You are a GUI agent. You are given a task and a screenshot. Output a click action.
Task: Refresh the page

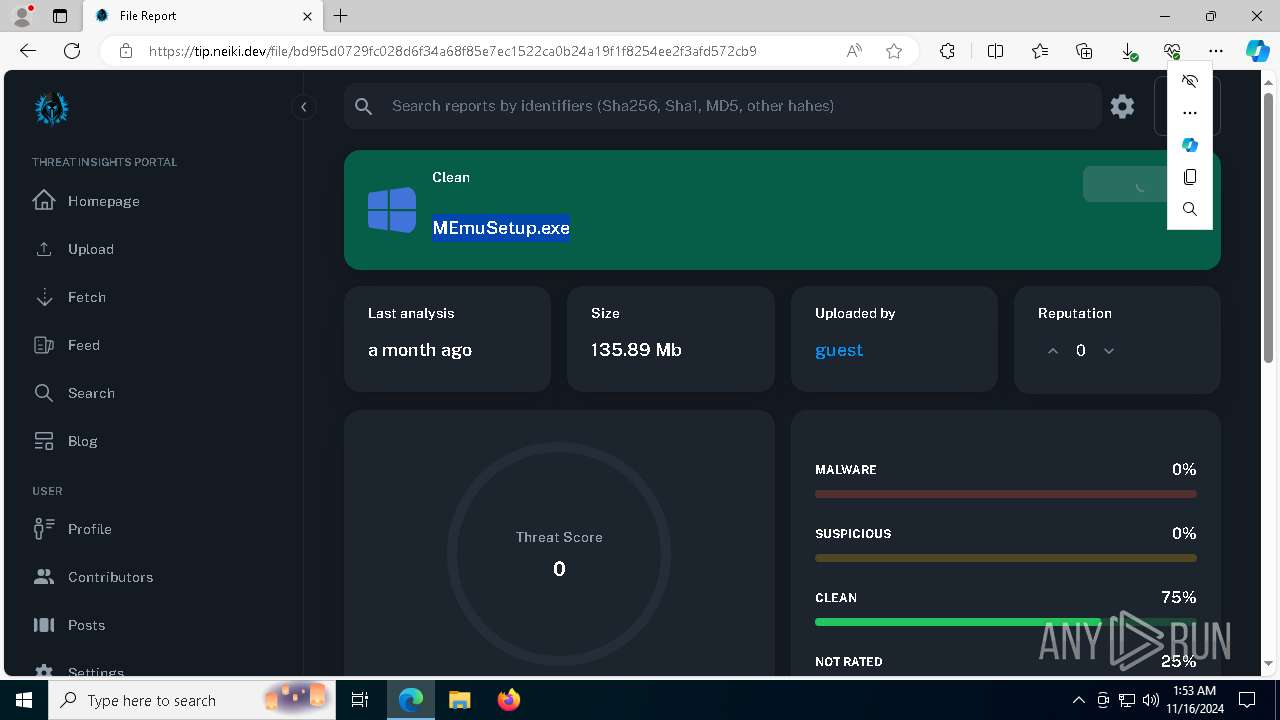[72, 51]
